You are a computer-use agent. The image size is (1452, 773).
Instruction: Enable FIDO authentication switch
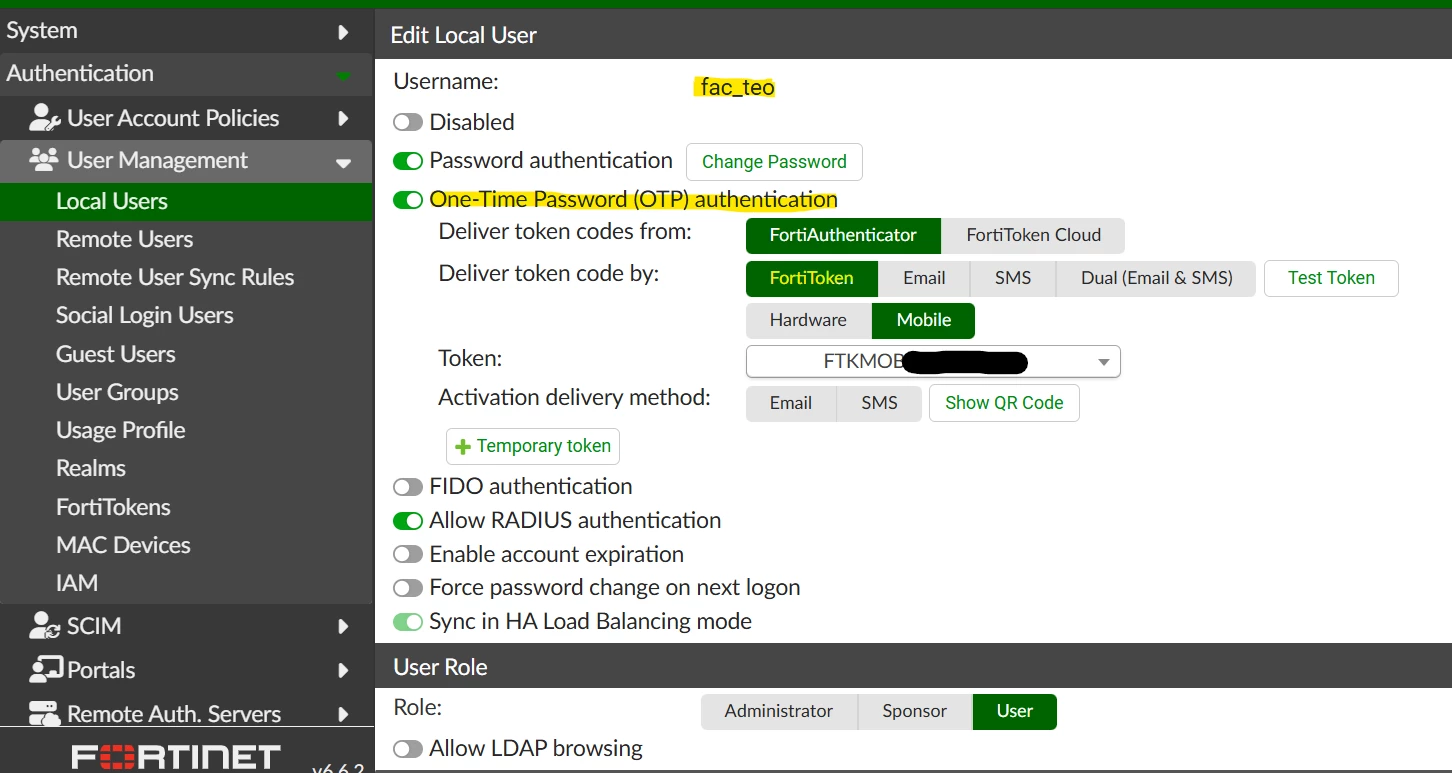tap(408, 487)
